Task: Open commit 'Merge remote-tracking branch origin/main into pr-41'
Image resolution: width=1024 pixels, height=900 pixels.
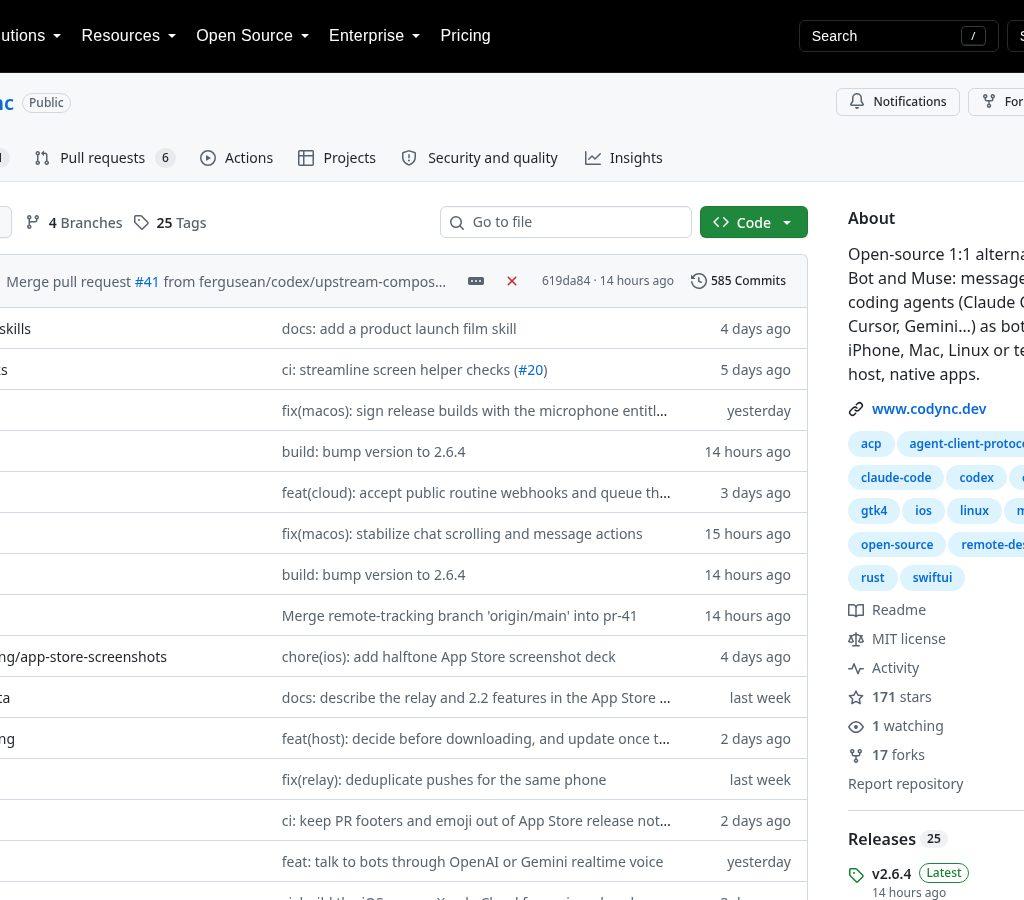Action: point(459,616)
